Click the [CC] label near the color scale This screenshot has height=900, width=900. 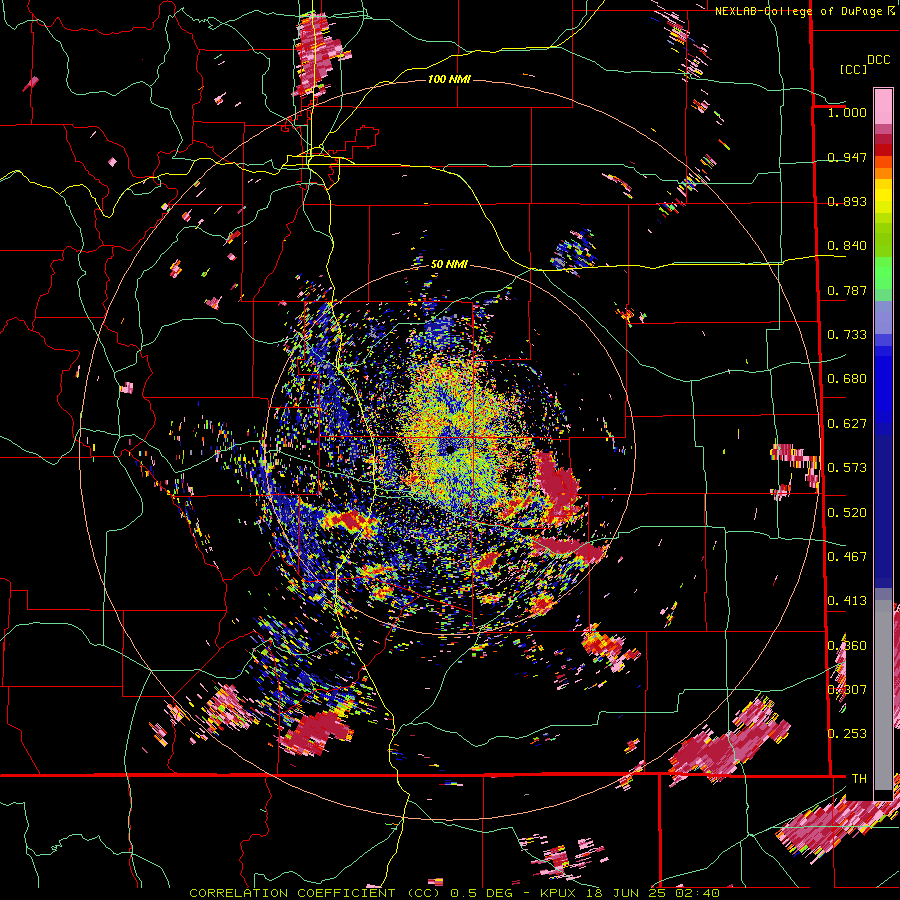[x=853, y=69]
